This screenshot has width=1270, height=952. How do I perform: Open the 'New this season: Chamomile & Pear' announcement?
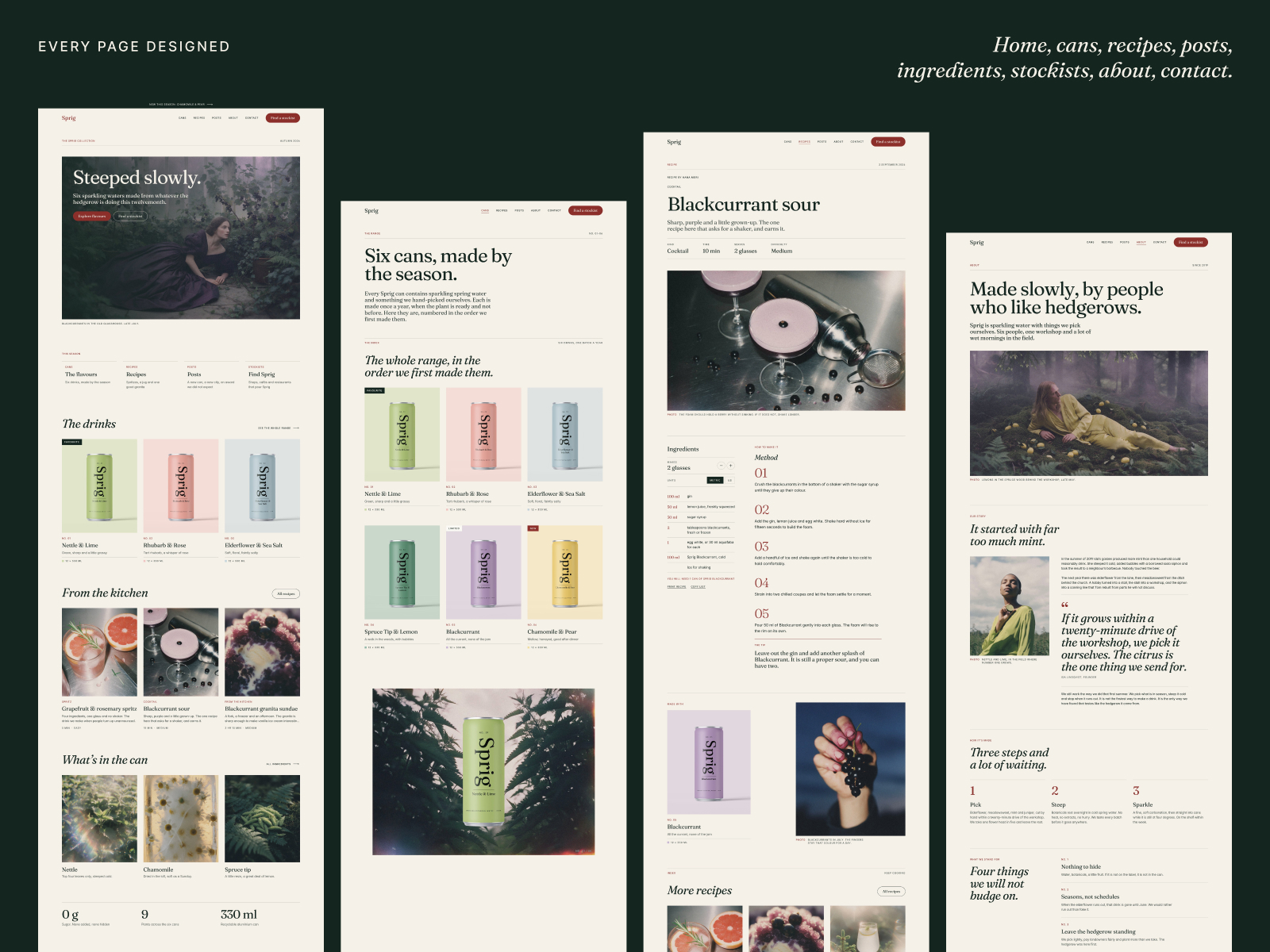click(181, 104)
